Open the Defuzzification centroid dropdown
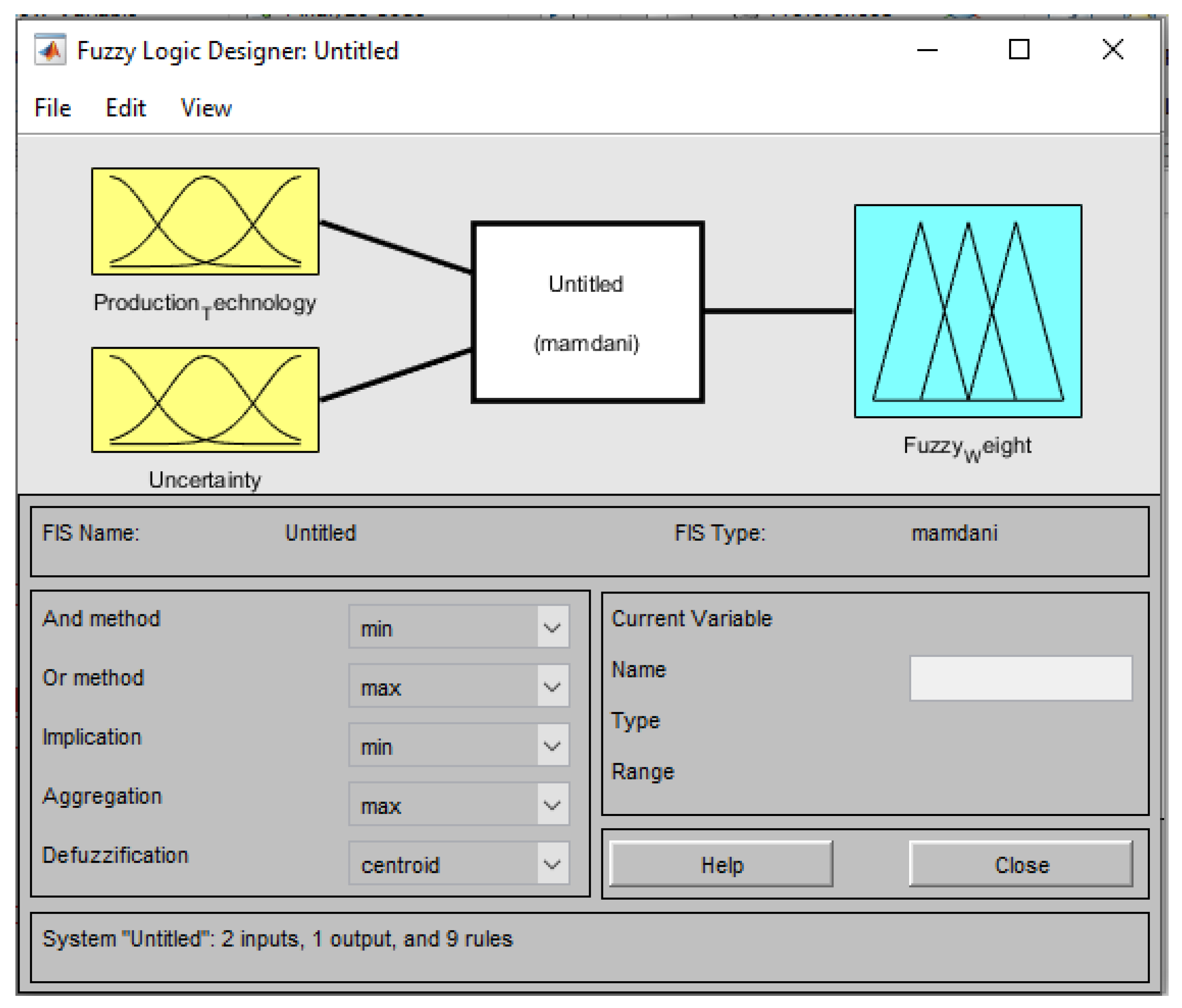The height and width of the screenshot is (1008, 1182). (459, 863)
